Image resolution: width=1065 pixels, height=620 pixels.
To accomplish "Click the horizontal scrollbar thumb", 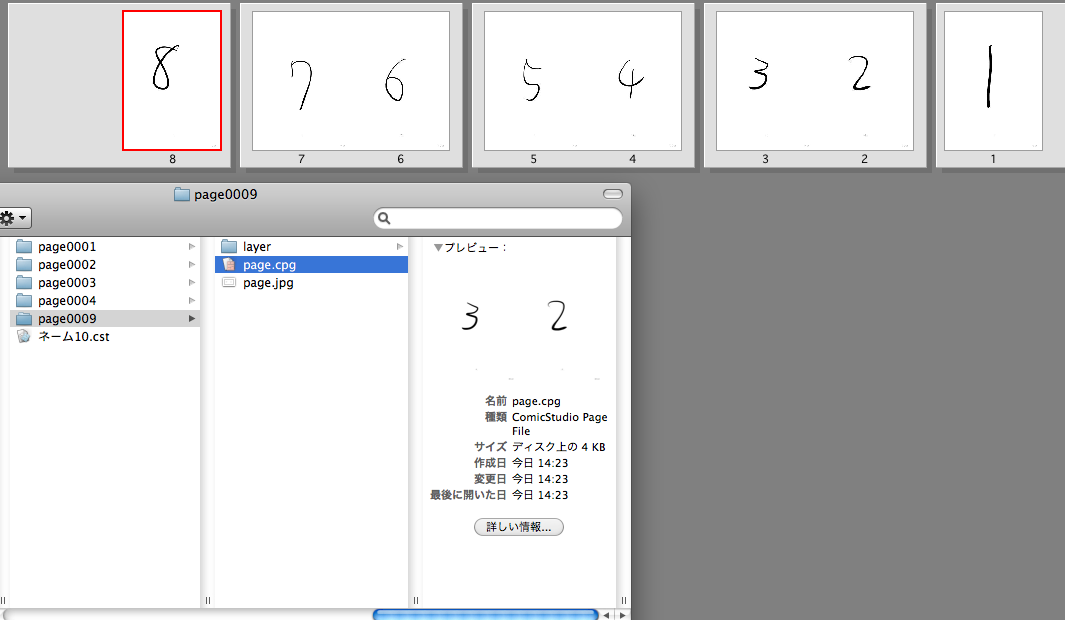I will click(485, 615).
